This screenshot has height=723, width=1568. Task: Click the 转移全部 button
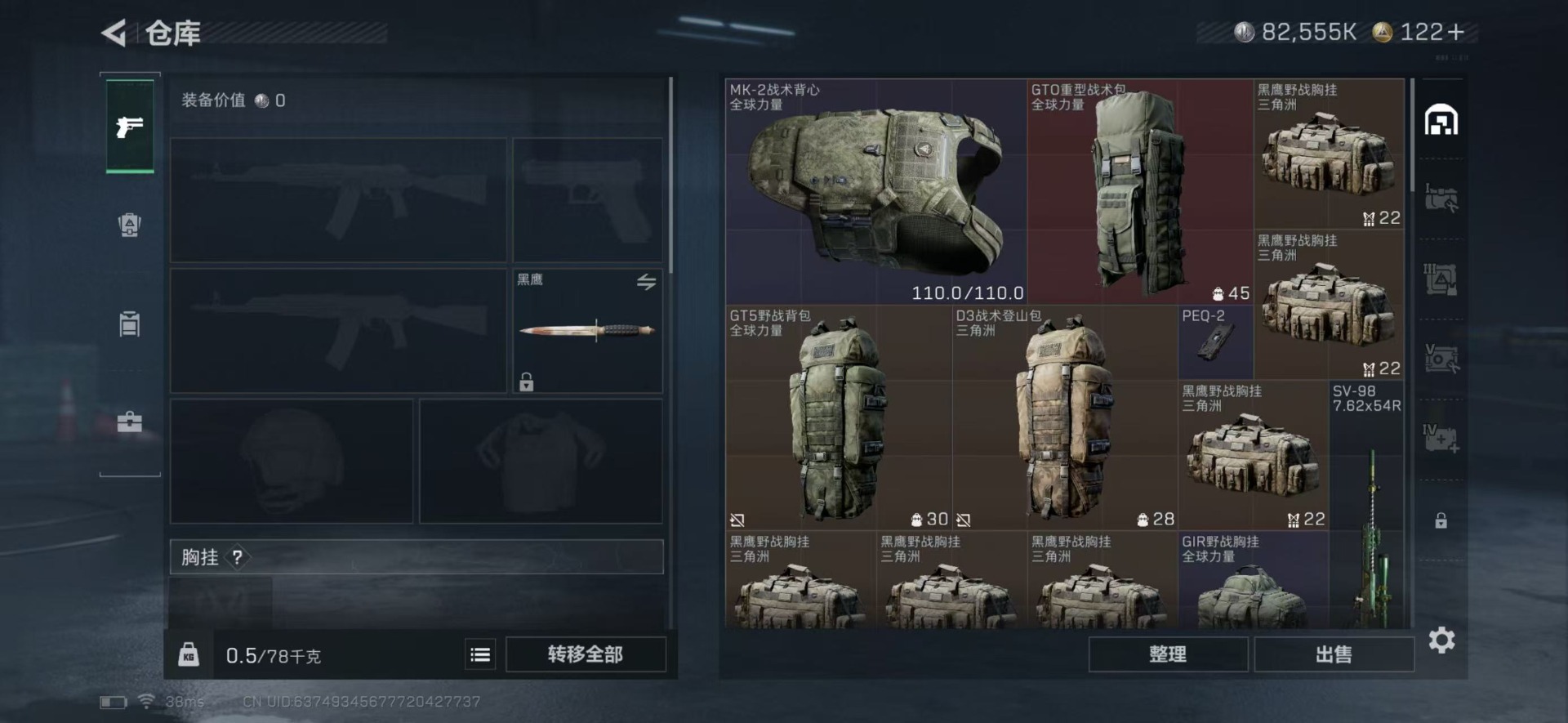tap(586, 654)
